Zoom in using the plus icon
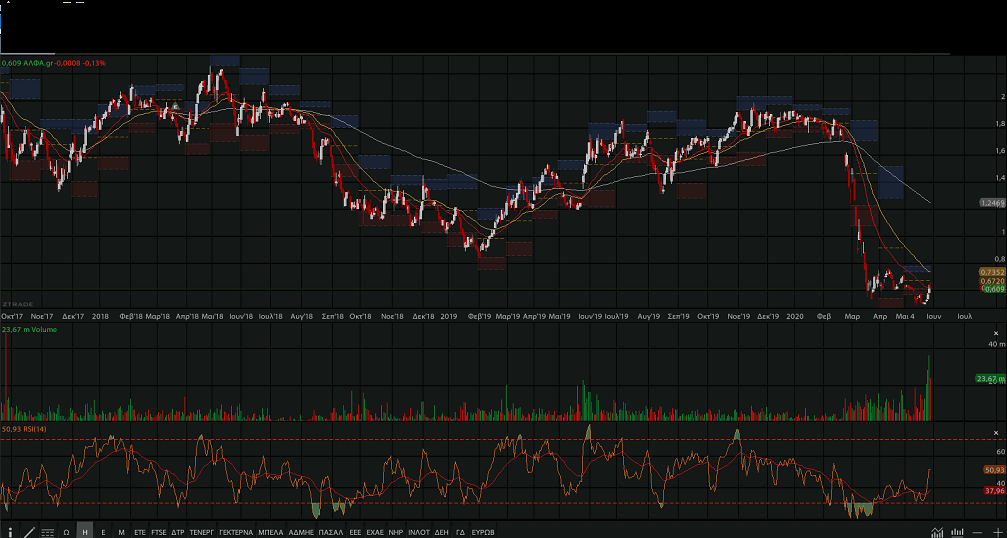Screen dimensions: 1007x538 click(997, 531)
